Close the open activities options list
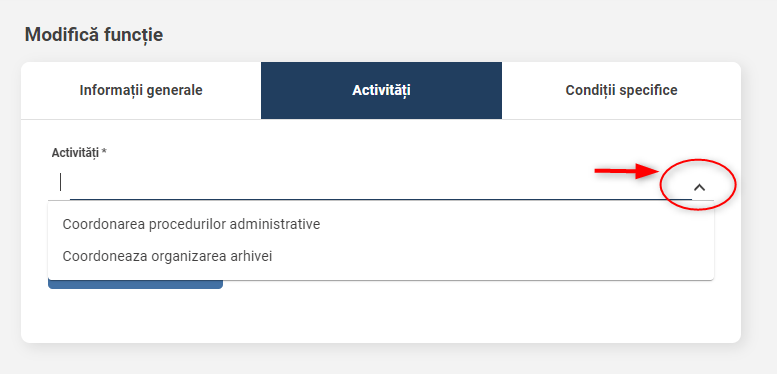777x374 pixels. coord(699,187)
